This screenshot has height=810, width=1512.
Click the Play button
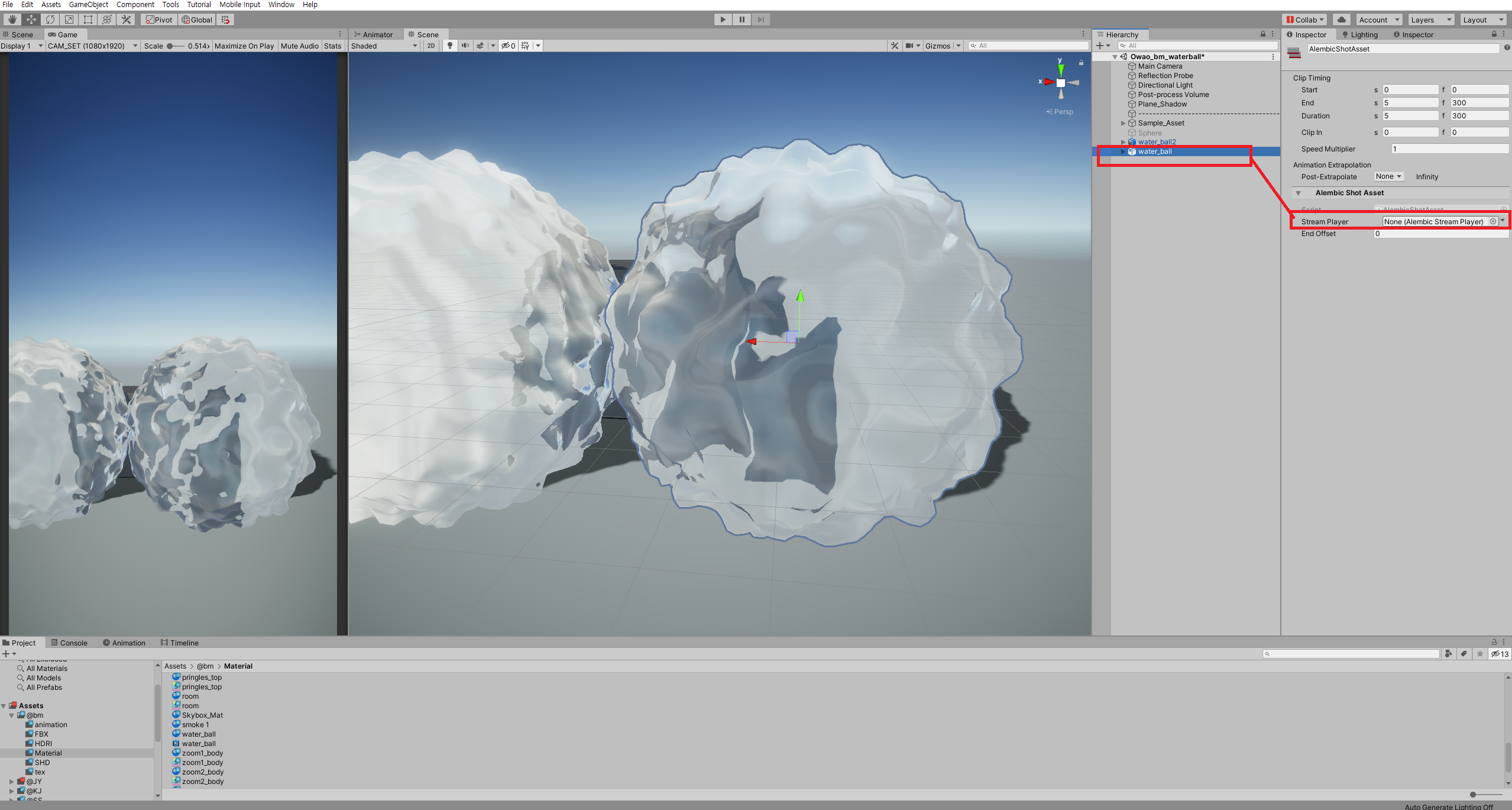pyautogui.click(x=723, y=20)
